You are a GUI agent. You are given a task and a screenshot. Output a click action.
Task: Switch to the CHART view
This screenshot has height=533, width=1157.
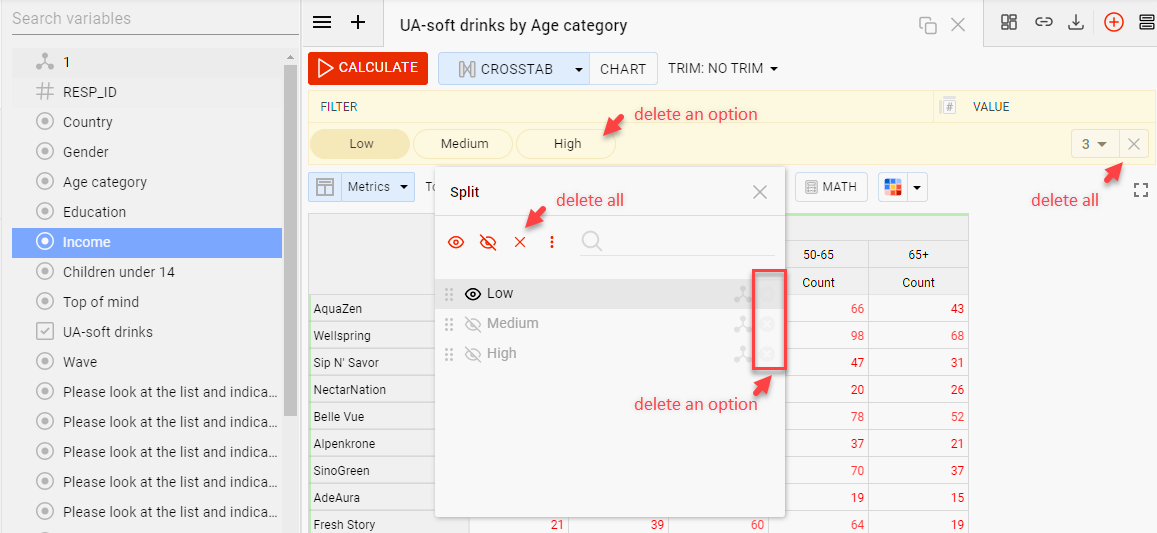(x=623, y=69)
